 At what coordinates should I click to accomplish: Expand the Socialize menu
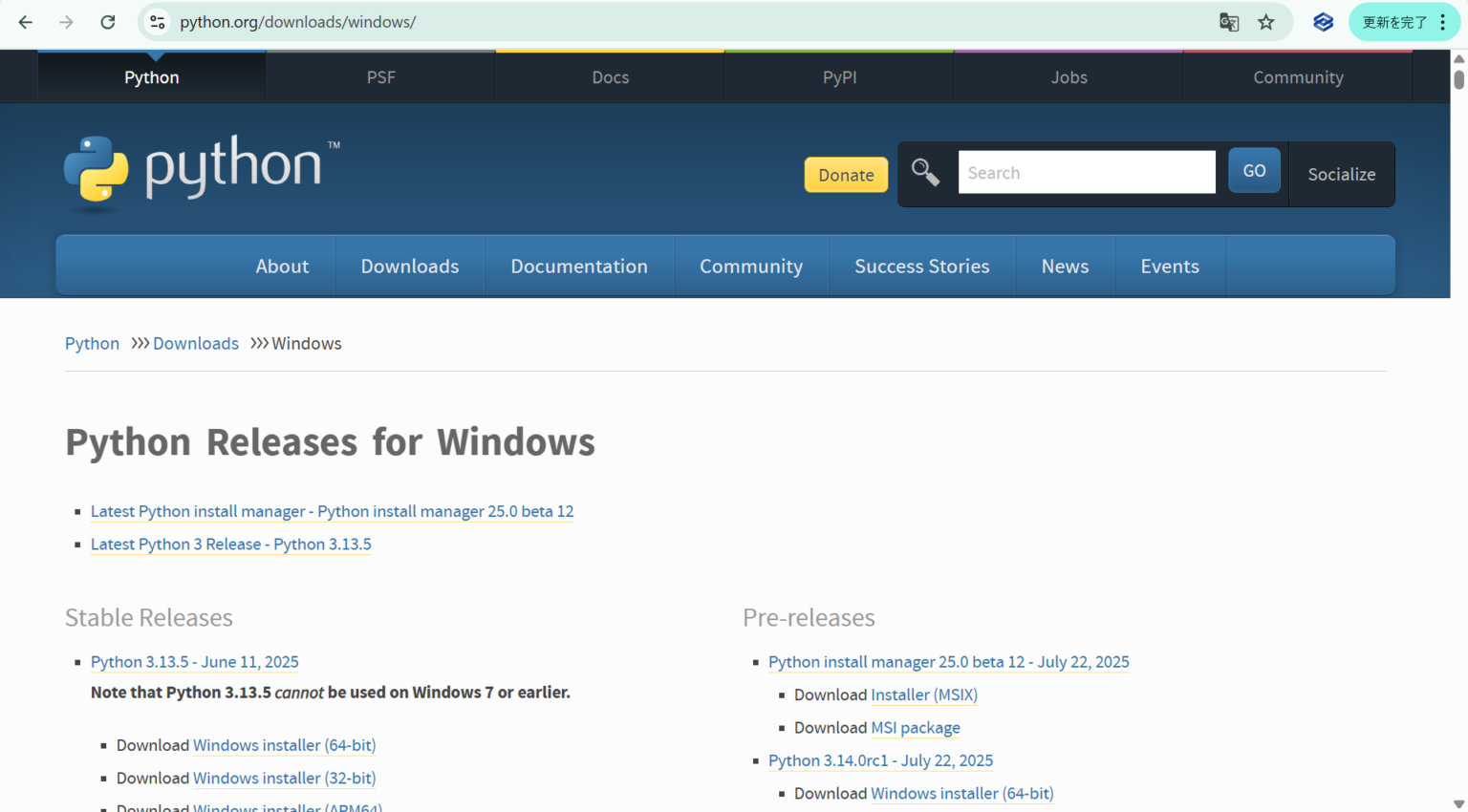1341,174
